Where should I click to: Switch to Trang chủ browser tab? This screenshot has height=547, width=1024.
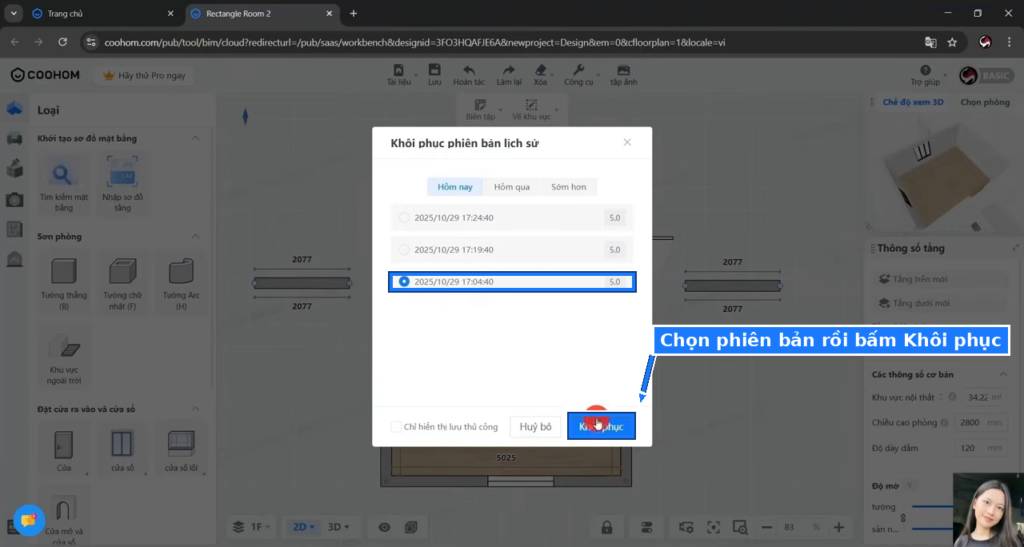click(103, 13)
